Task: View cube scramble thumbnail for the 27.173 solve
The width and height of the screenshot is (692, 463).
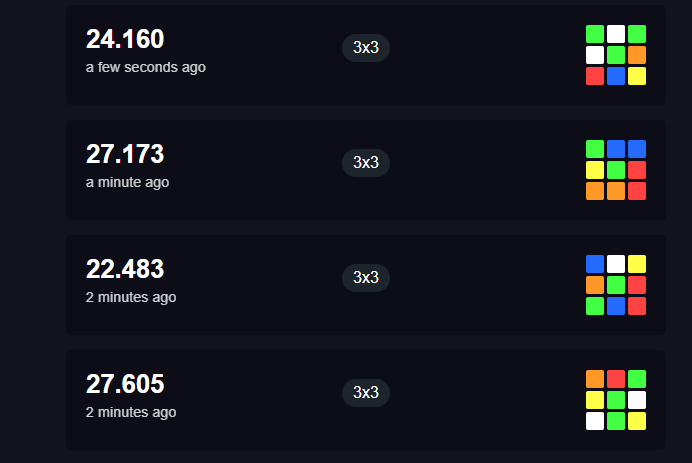Action: 616,170
